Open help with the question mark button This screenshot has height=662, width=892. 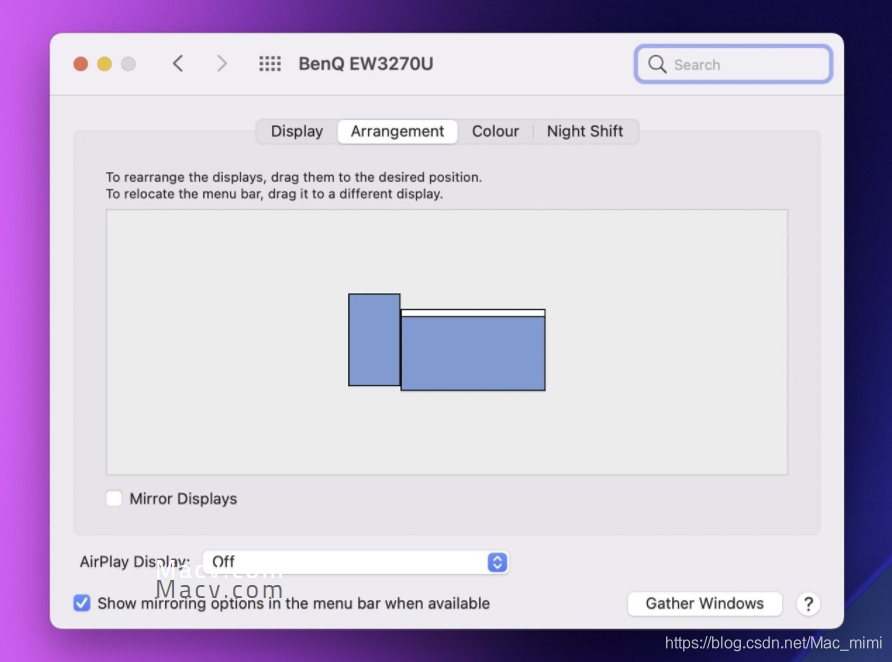tap(808, 603)
